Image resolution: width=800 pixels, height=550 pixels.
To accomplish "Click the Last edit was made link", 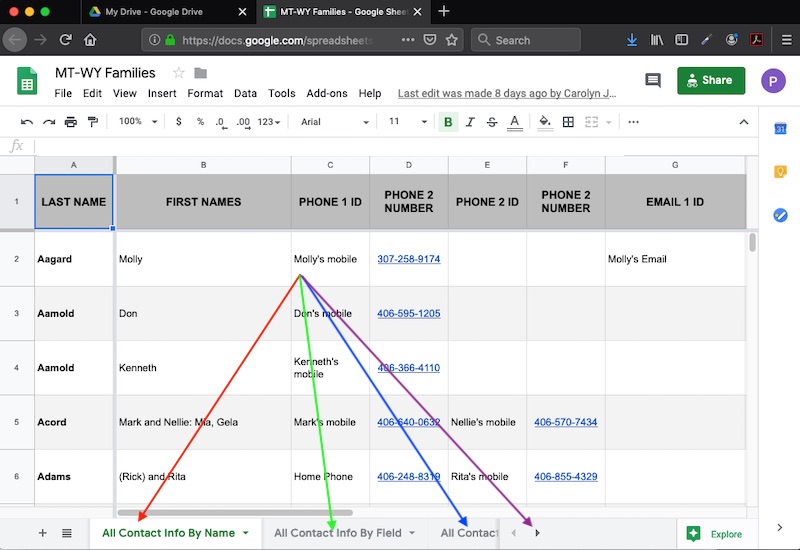I will pos(507,93).
